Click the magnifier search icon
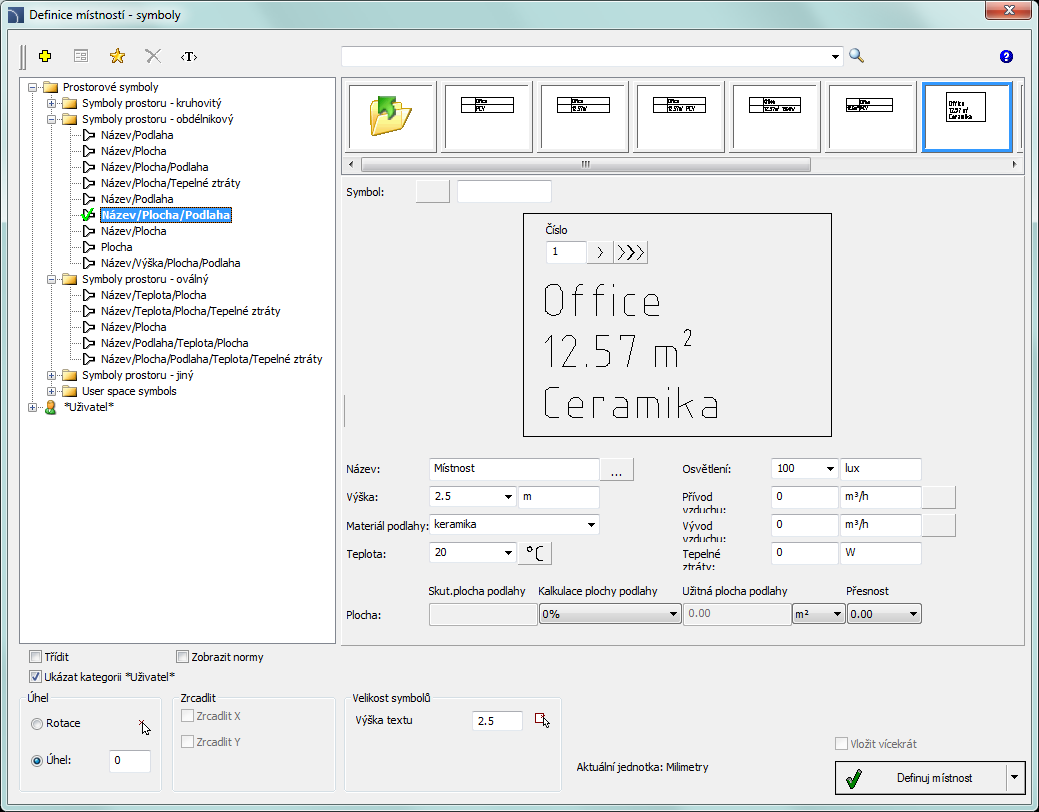The height and width of the screenshot is (812, 1039). tap(856, 56)
